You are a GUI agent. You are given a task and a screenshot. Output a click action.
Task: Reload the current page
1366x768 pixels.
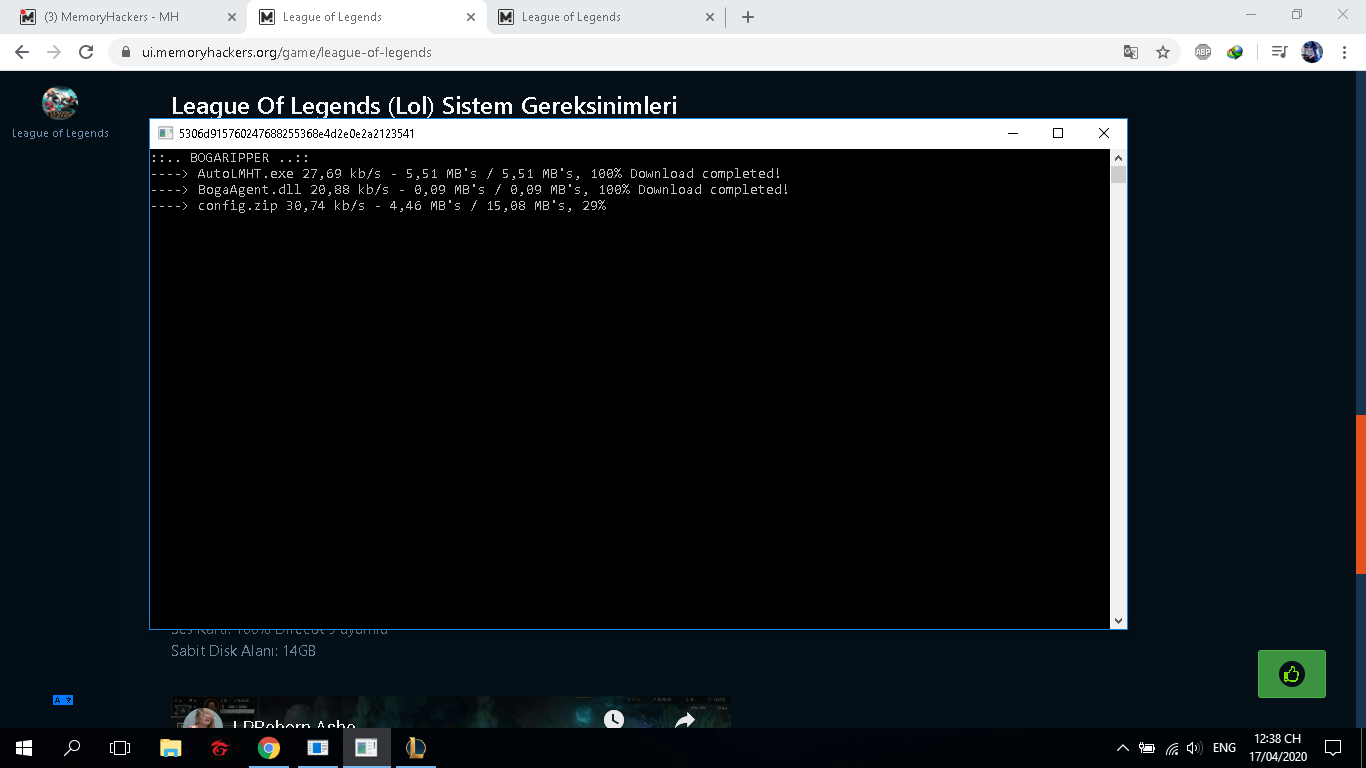point(86,52)
